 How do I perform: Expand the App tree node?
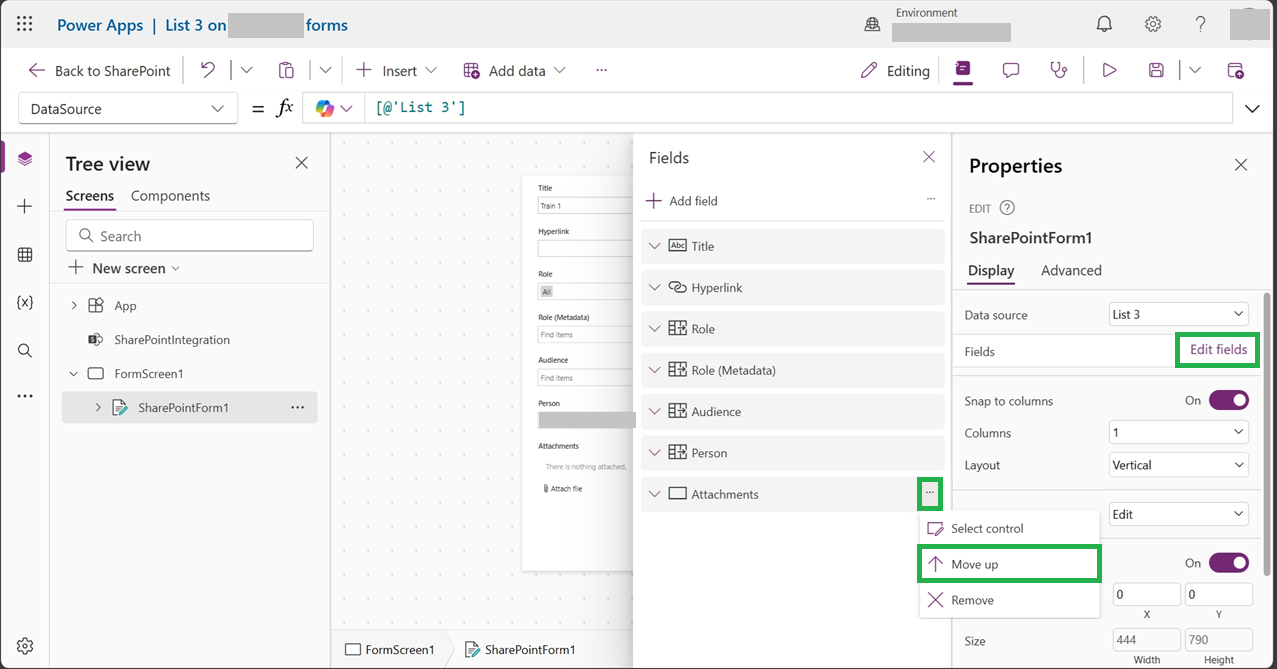click(73, 305)
